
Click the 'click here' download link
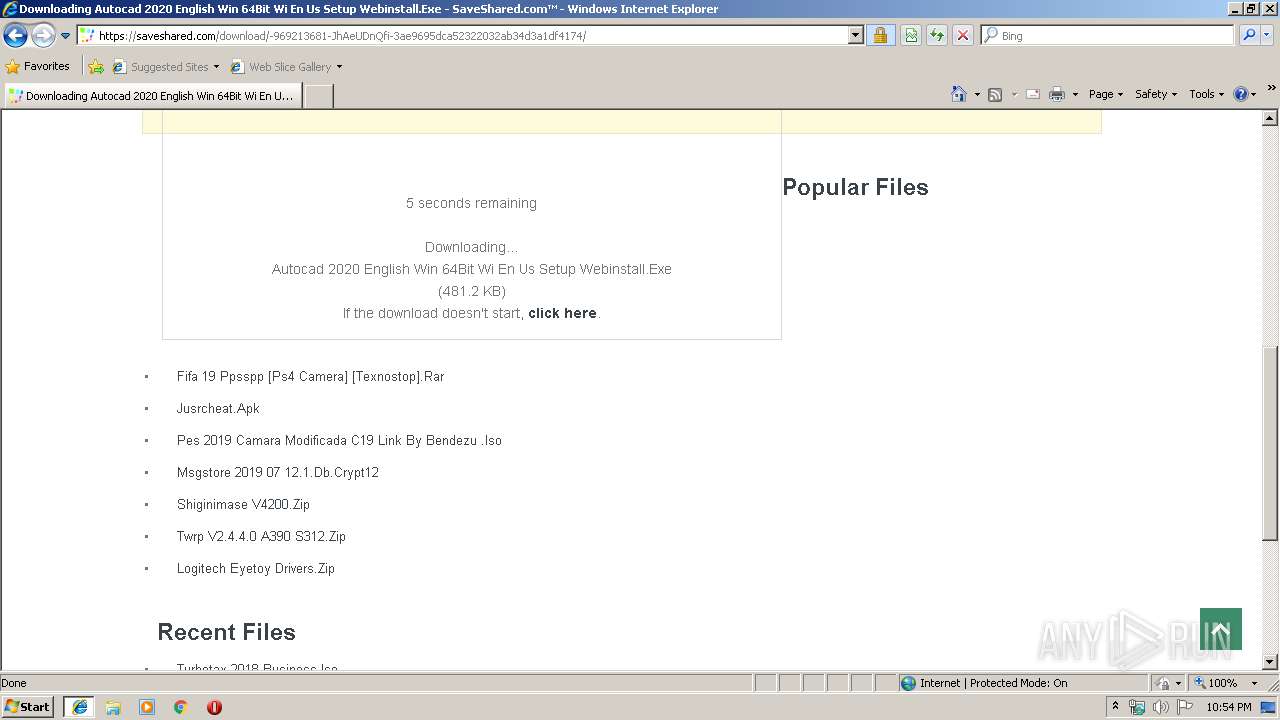point(562,313)
